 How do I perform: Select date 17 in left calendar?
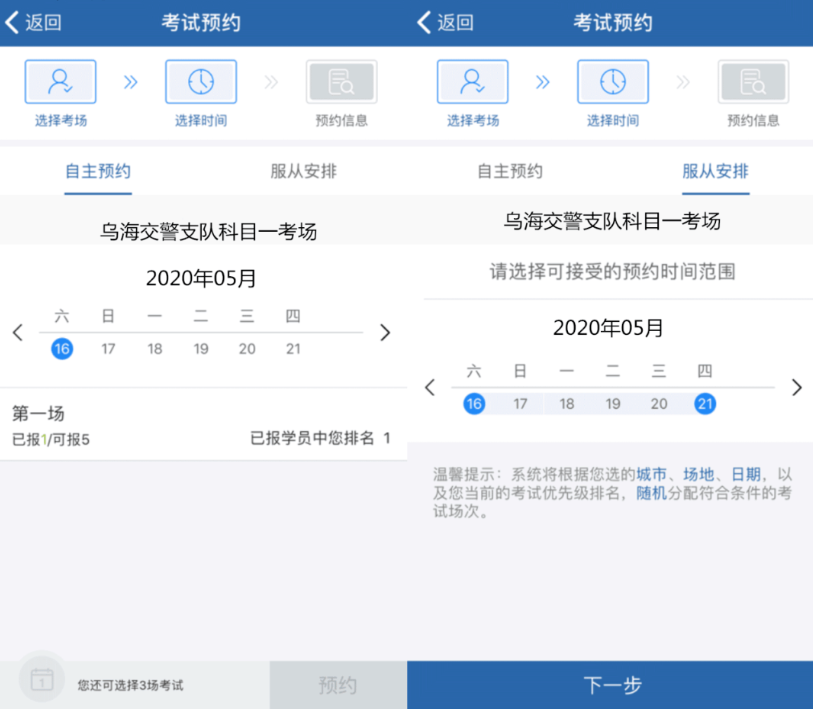tap(108, 349)
